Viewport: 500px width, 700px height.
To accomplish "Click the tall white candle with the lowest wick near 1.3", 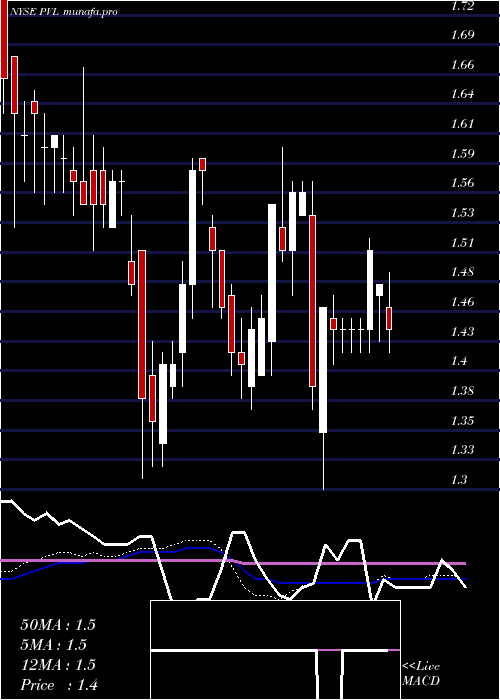I will pyautogui.click(x=323, y=370).
